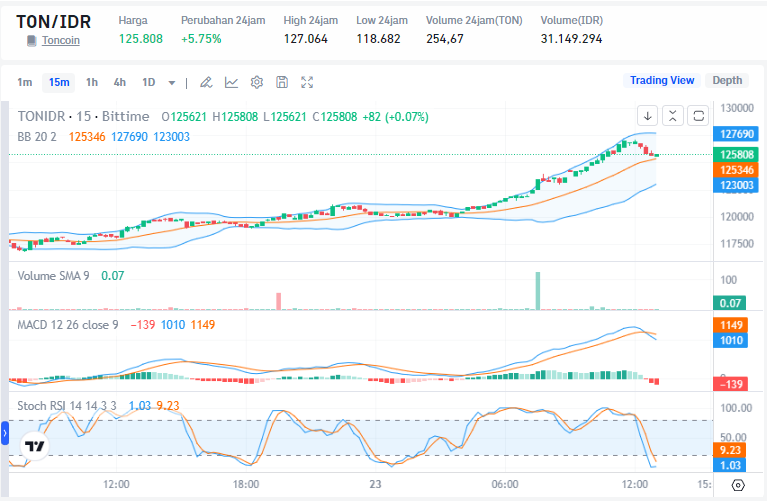Click the Toncoin coin icon
Screen dimensions: 767x501
pyautogui.click(x=31, y=41)
